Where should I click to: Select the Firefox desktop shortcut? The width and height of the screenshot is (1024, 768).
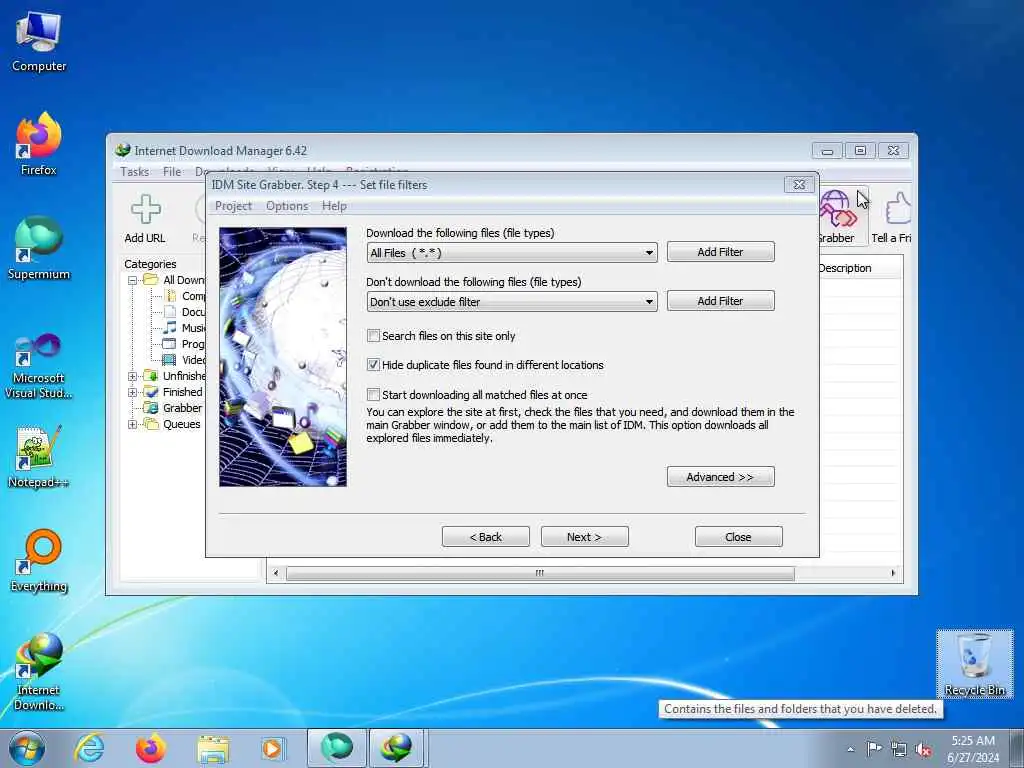(x=39, y=144)
